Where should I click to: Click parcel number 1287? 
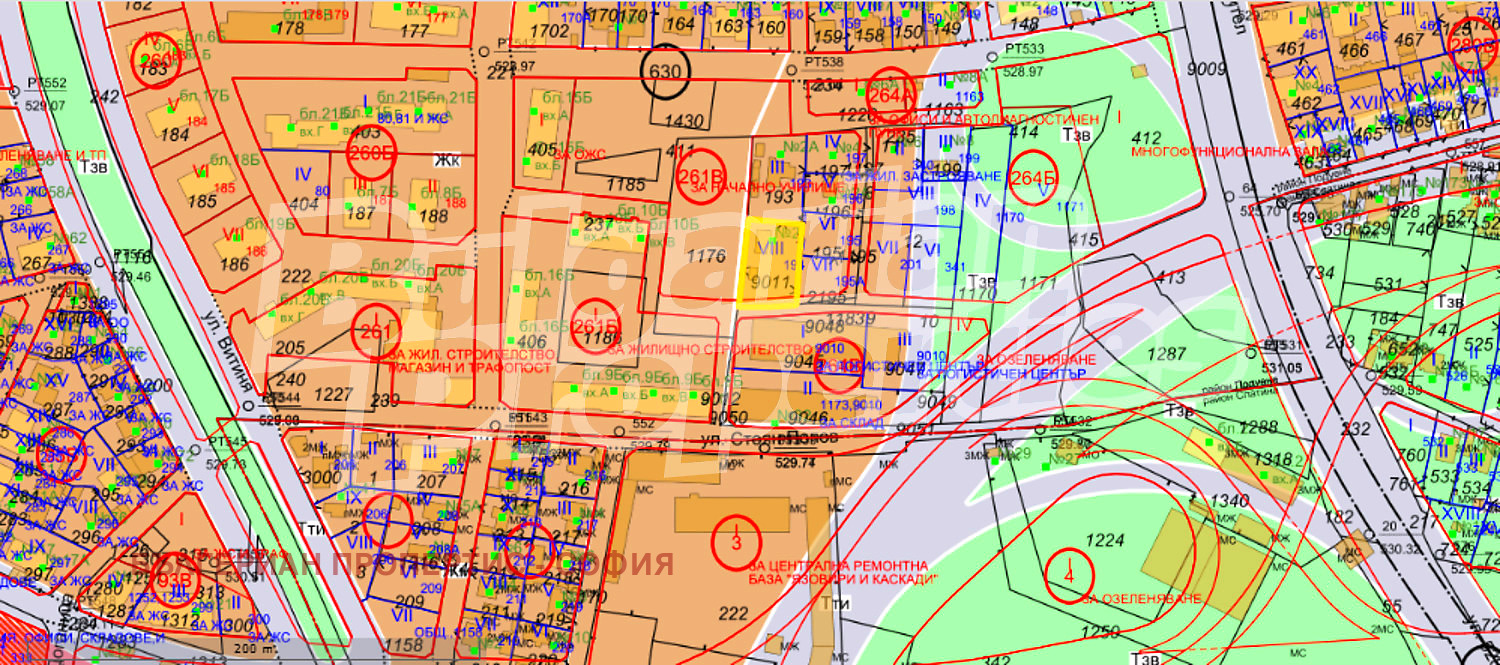[1166, 354]
